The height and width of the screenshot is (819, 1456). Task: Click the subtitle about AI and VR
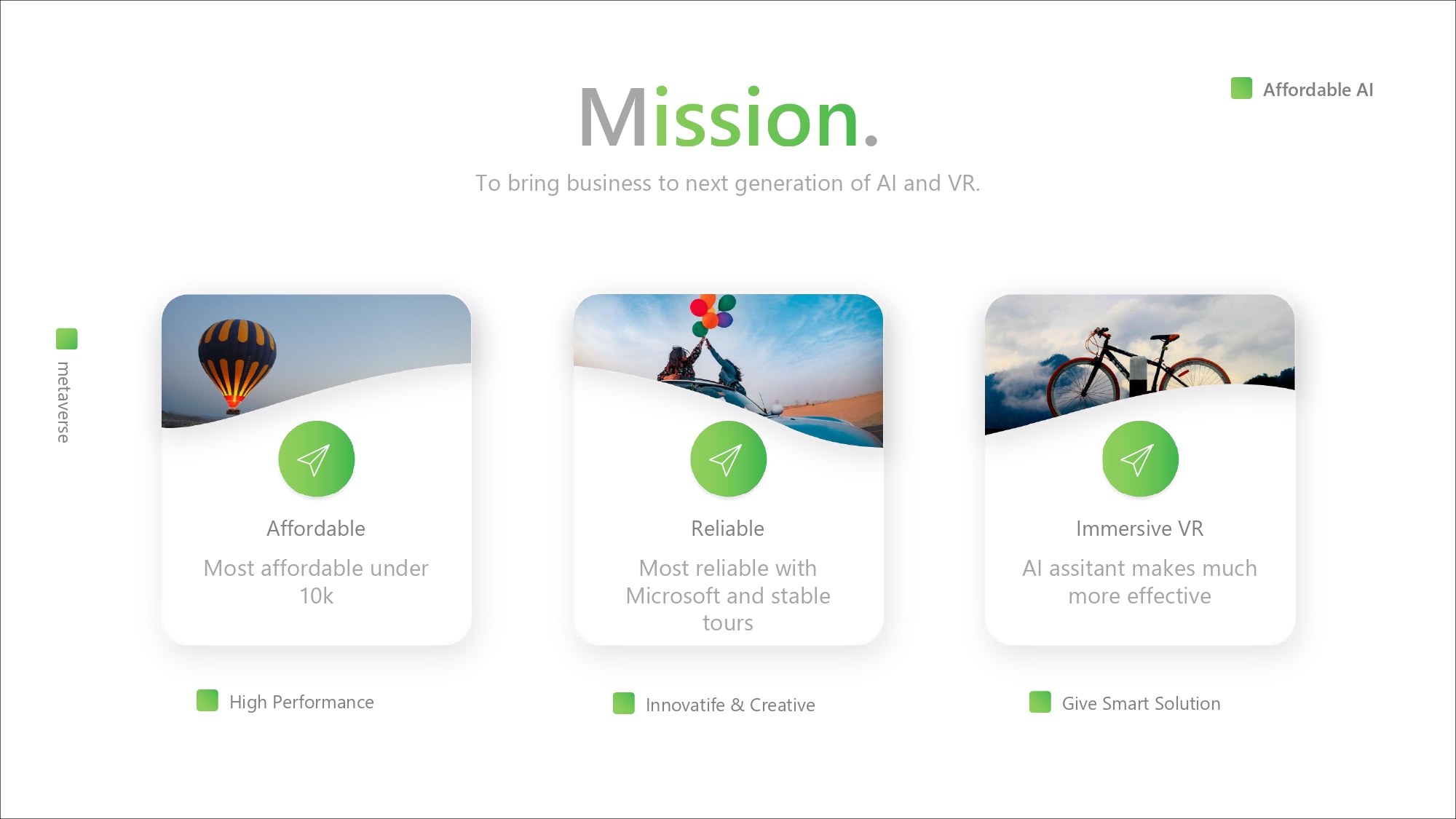coord(728,183)
